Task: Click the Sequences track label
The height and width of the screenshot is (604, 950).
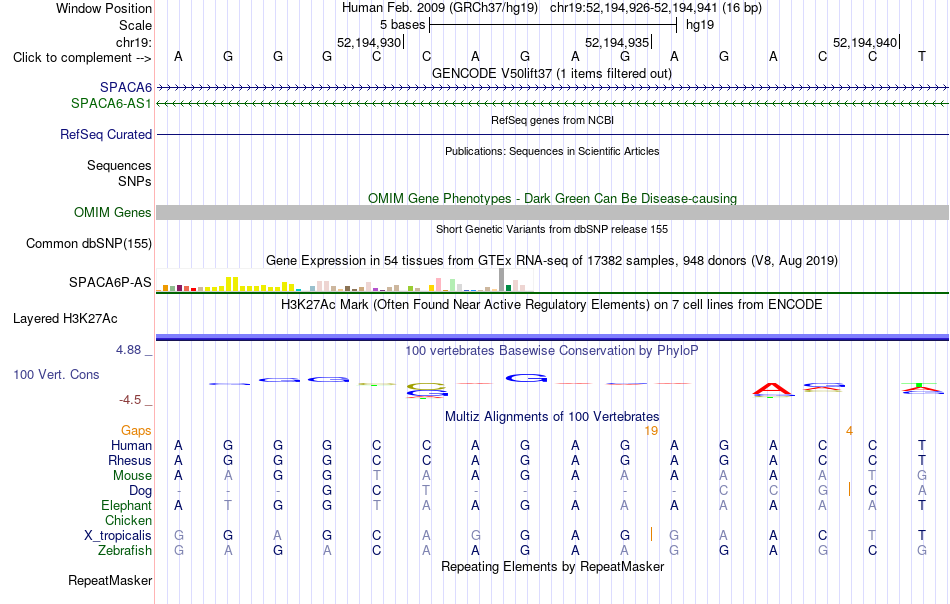Action: coord(119,165)
